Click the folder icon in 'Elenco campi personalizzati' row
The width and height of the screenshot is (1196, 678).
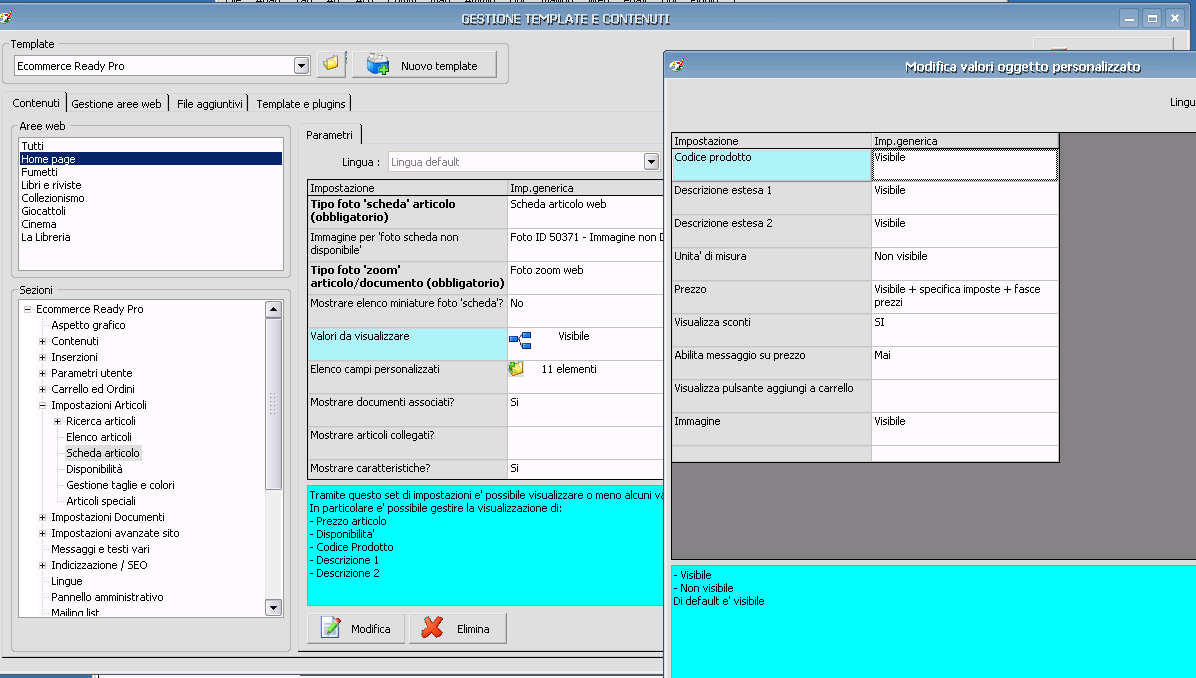(516, 369)
